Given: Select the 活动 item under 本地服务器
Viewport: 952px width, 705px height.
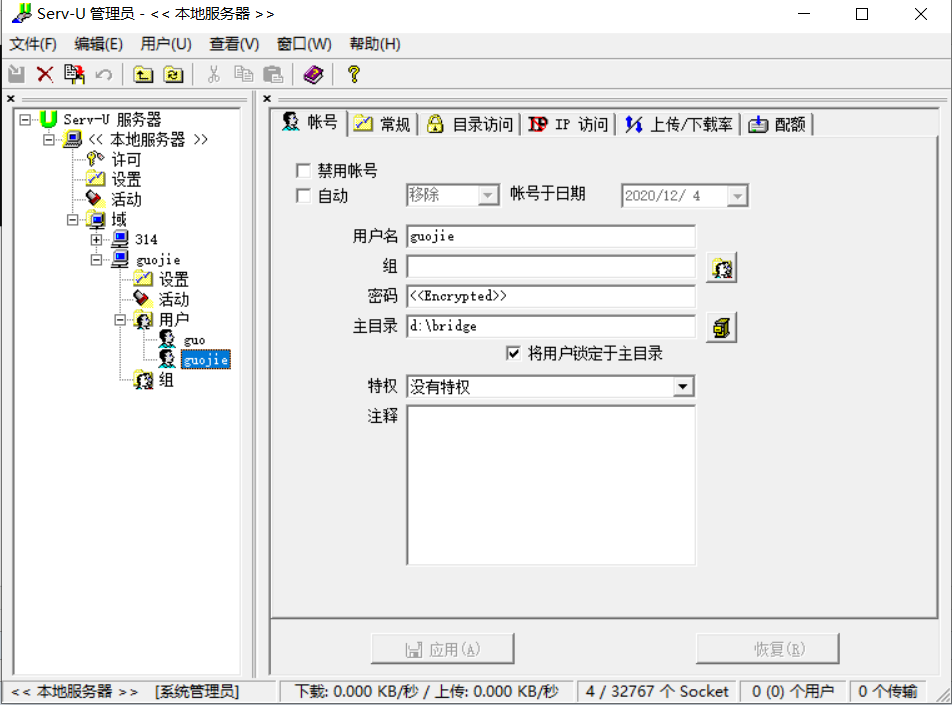Looking at the screenshot, I should pyautogui.click(x=126, y=199).
